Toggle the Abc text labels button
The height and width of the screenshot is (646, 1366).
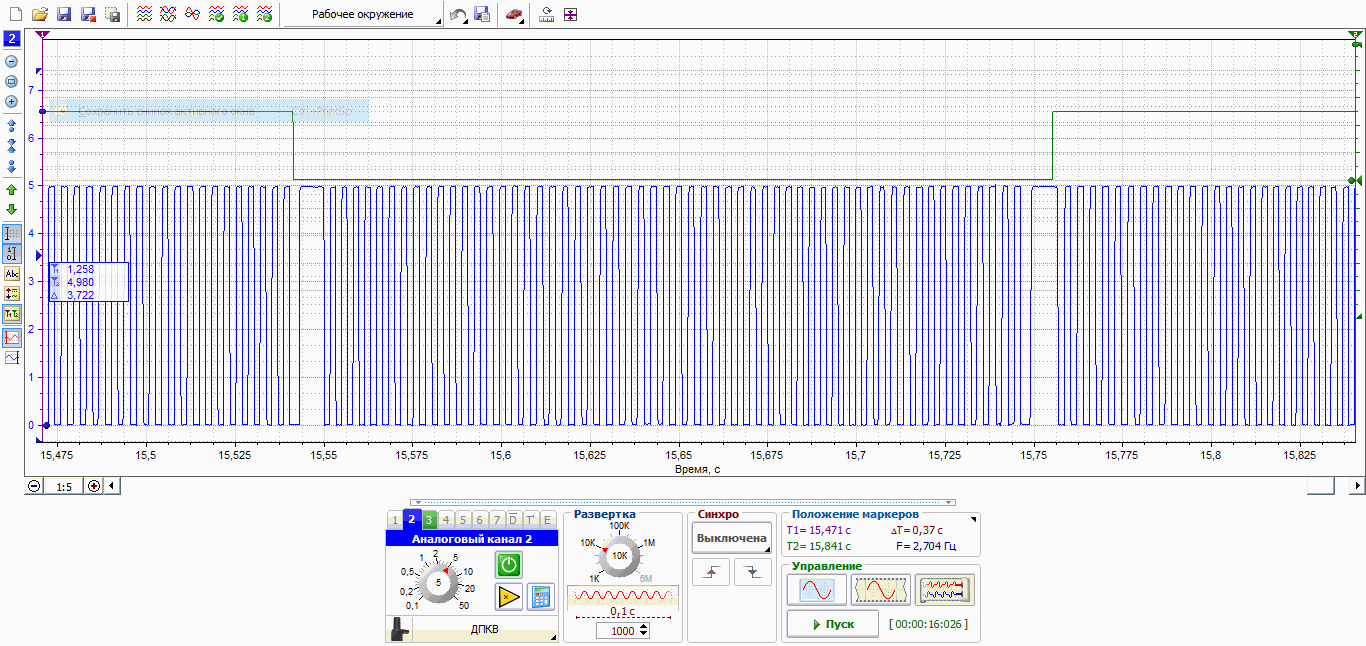12,273
